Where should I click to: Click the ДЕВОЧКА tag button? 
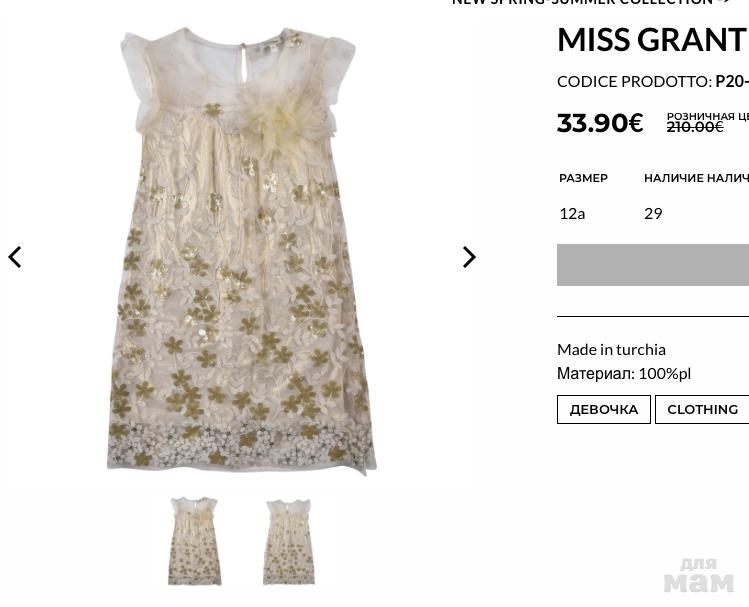click(x=604, y=409)
